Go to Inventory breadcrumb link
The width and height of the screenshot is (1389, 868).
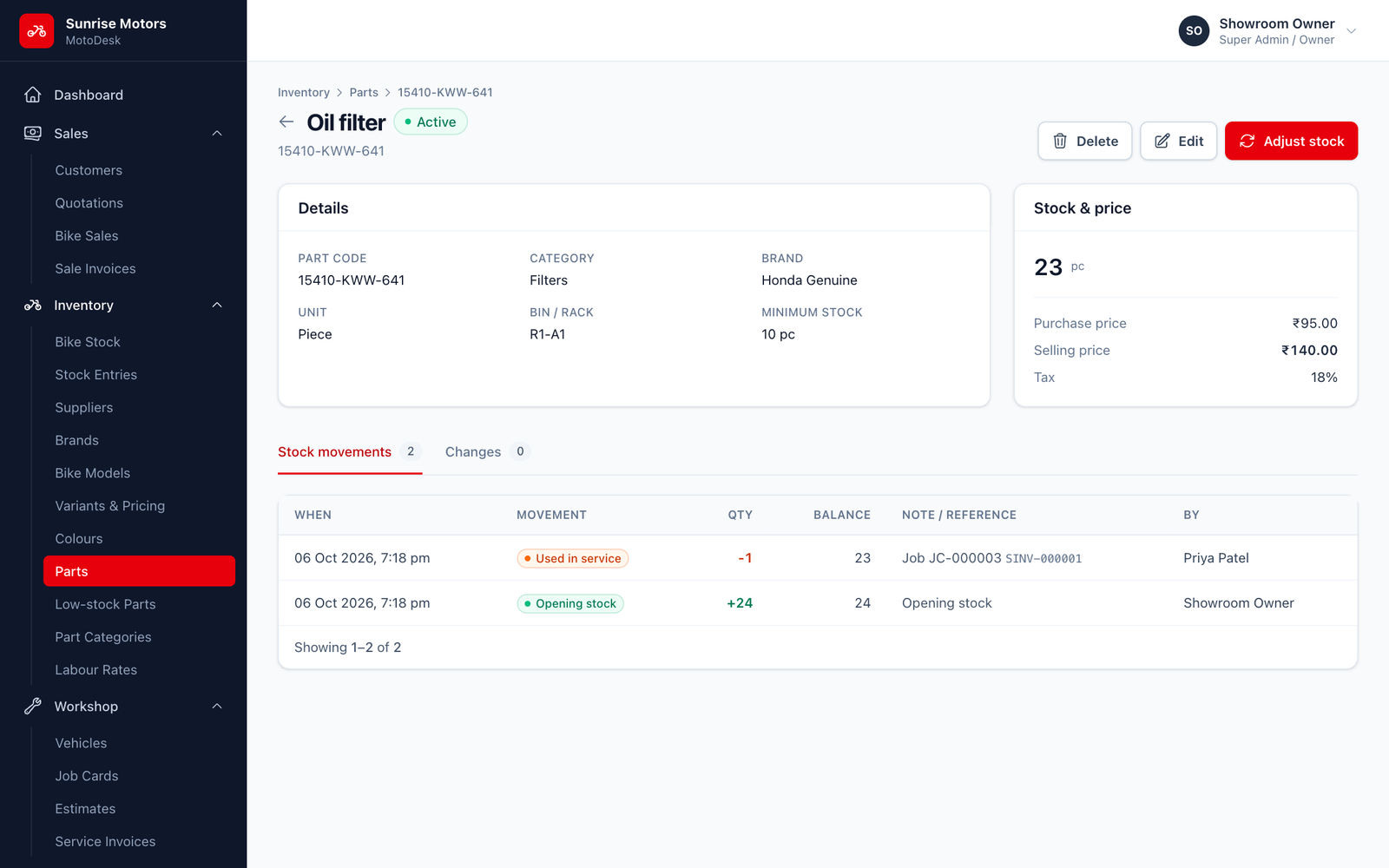(x=304, y=93)
